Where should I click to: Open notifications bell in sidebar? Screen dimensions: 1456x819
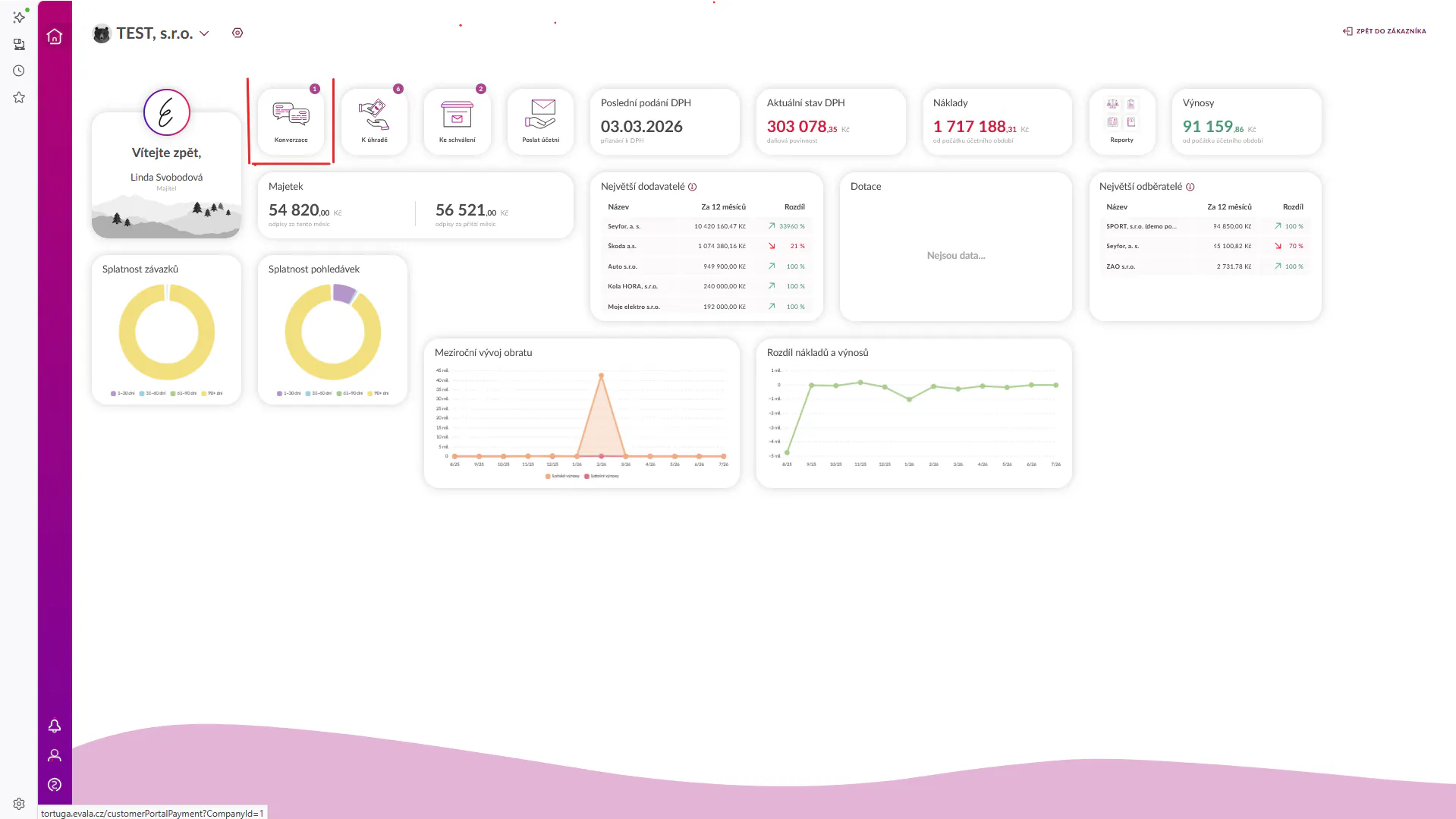tap(55, 726)
